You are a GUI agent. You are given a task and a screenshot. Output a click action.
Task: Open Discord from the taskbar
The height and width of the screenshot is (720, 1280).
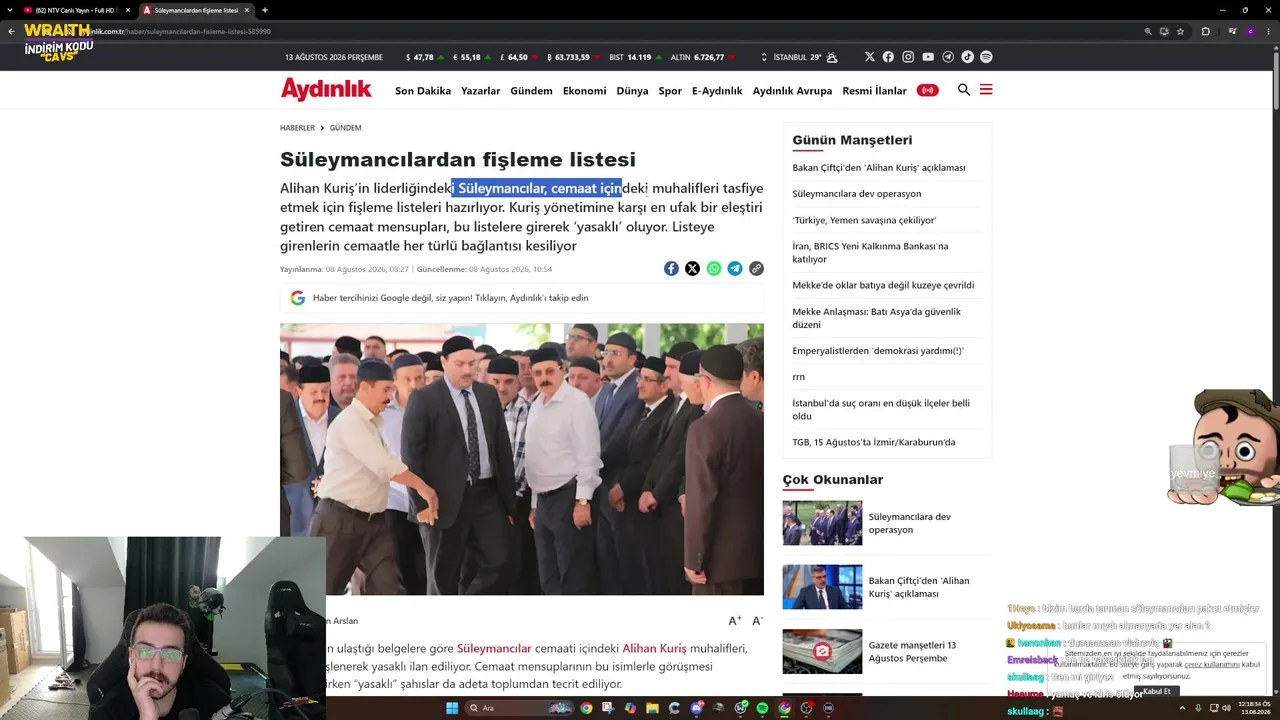pyautogui.click(x=696, y=708)
